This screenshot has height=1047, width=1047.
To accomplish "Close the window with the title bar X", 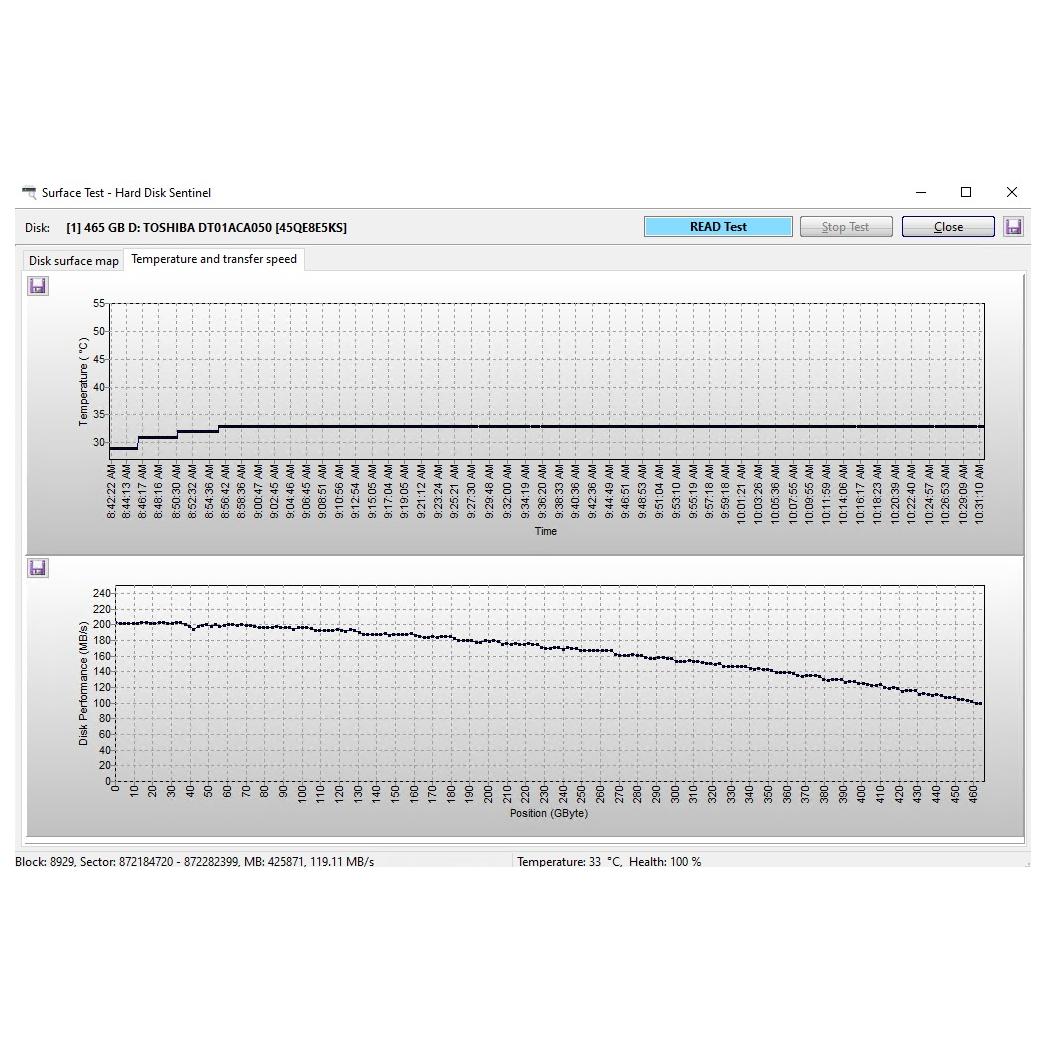I will (x=1011, y=193).
